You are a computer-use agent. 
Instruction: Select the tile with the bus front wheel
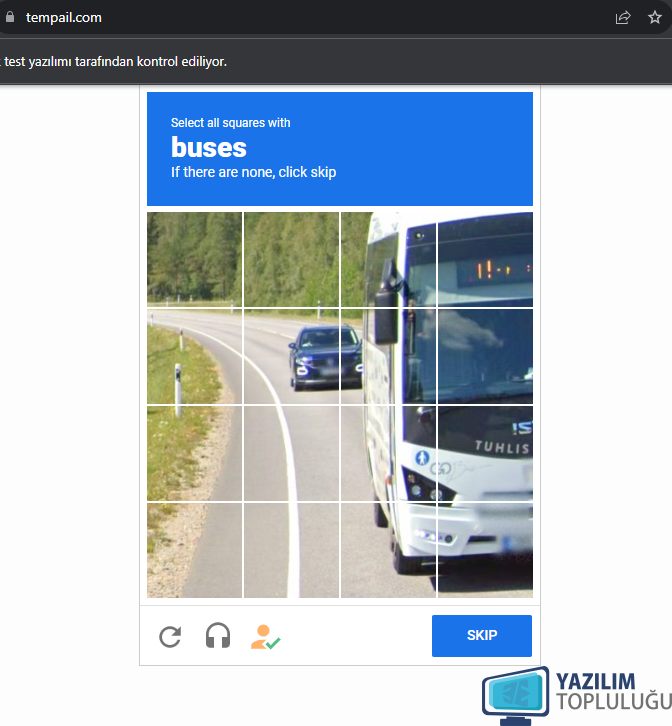pos(388,550)
